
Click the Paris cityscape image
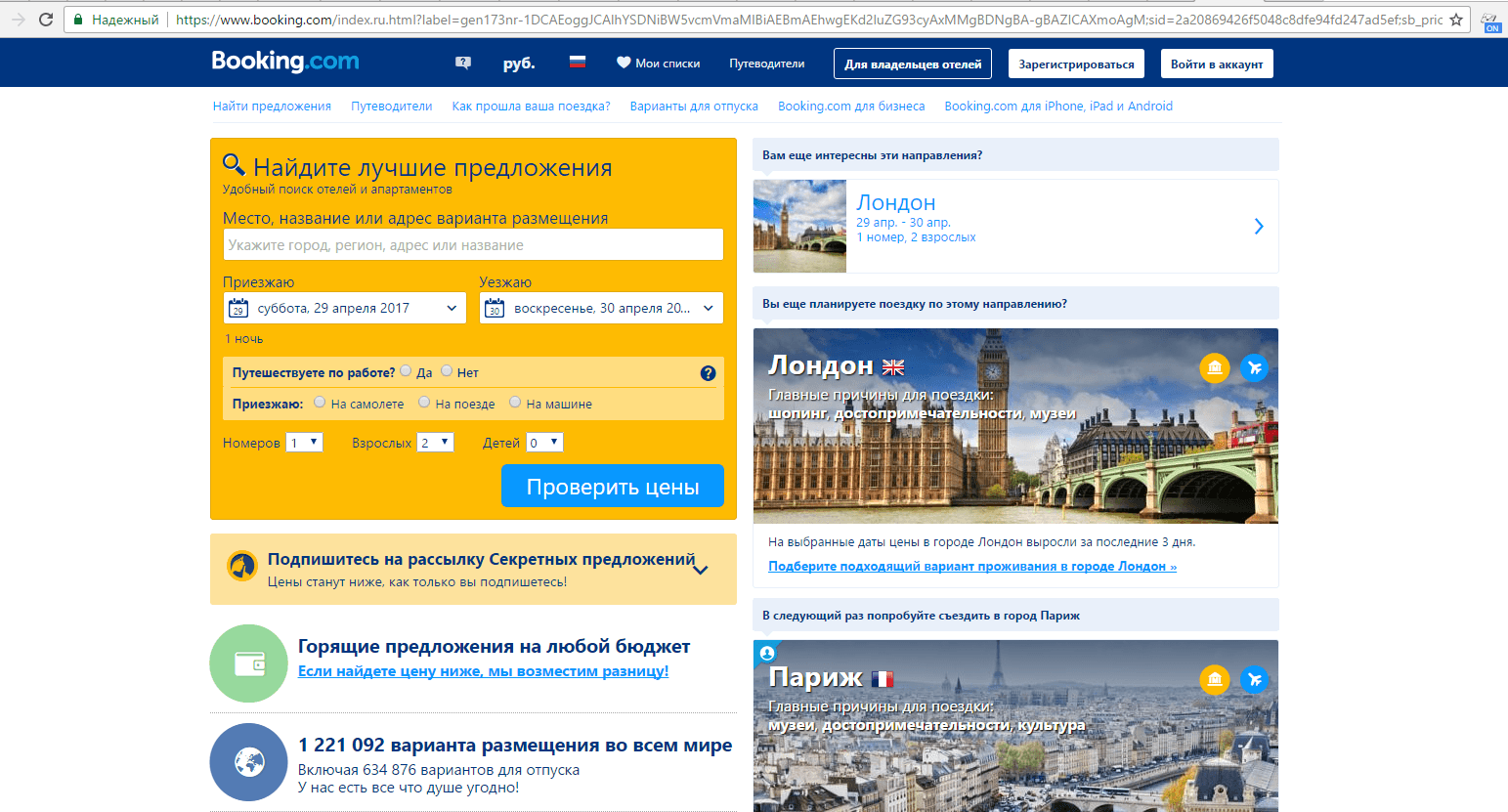click(1015, 726)
